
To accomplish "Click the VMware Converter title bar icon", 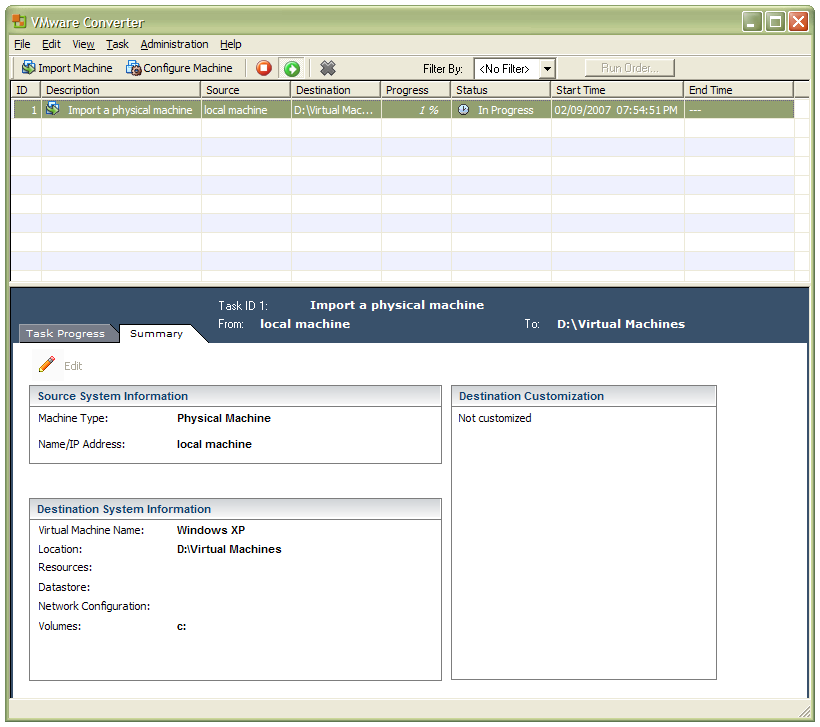I will 19,21.
